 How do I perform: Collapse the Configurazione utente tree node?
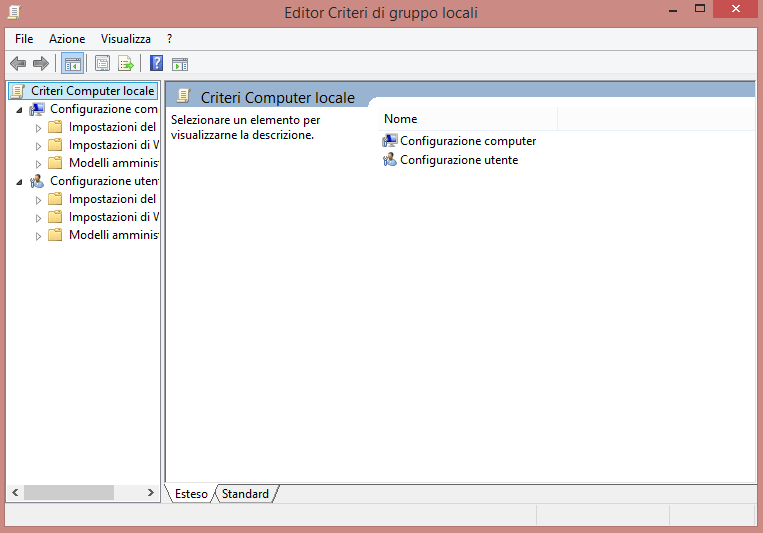[x=19, y=182]
